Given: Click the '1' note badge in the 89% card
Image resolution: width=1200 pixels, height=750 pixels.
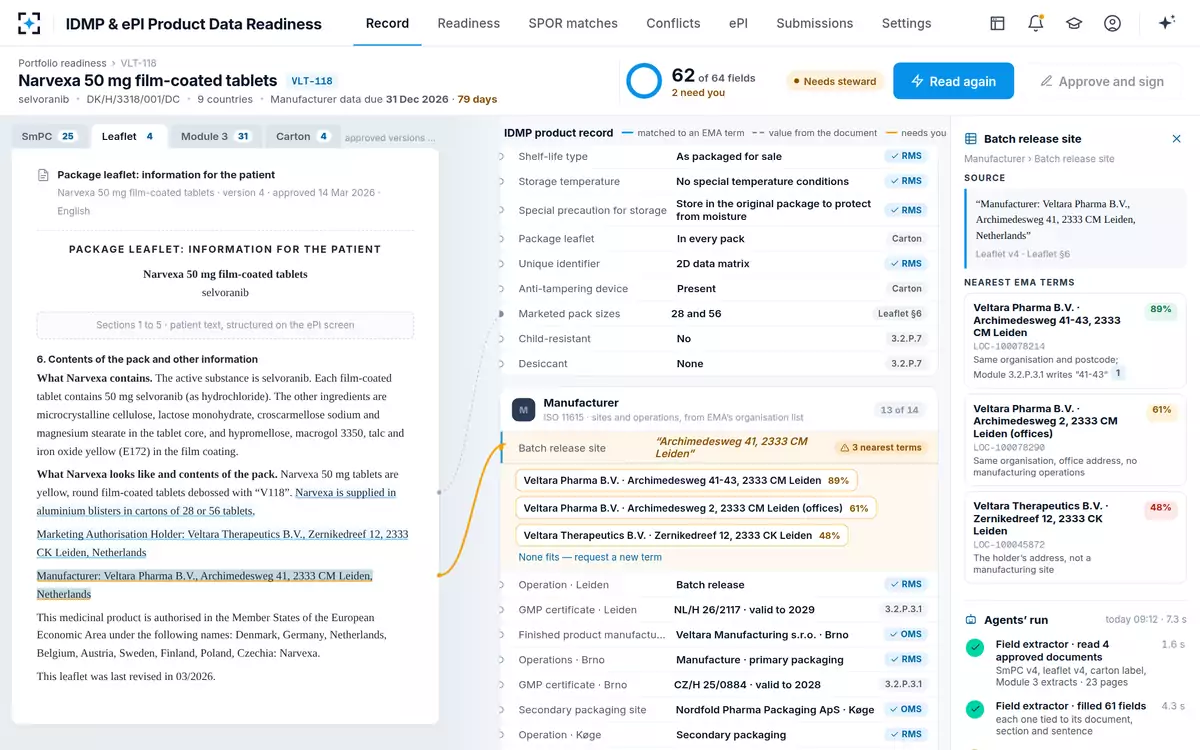Looking at the screenshot, I should [1119, 373].
